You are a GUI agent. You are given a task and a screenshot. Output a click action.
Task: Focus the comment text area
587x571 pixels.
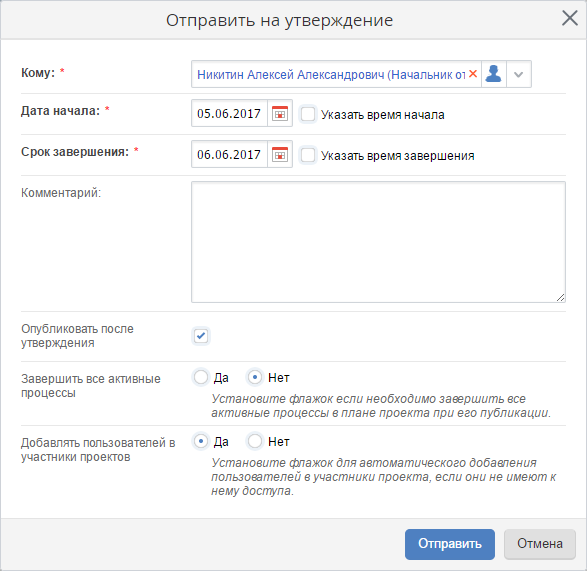pyautogui.click(x=378, y=242)
